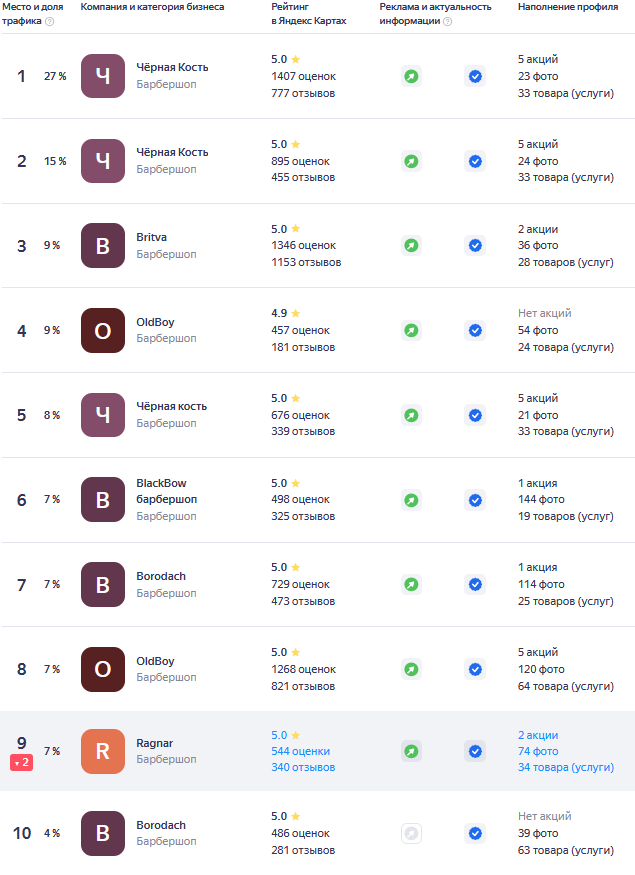Click the green ad icon in row 7 Borodach
This screenshot has width=635, height=875.
click(x=411, y=584)
